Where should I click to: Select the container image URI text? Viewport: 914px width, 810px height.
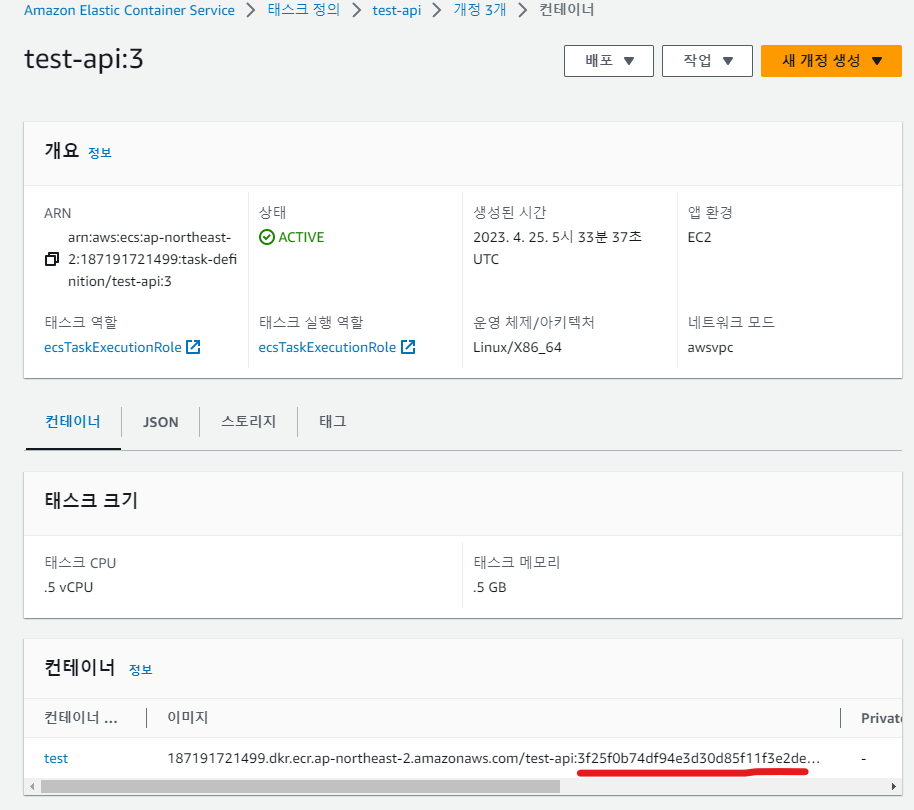coord(493,758)
